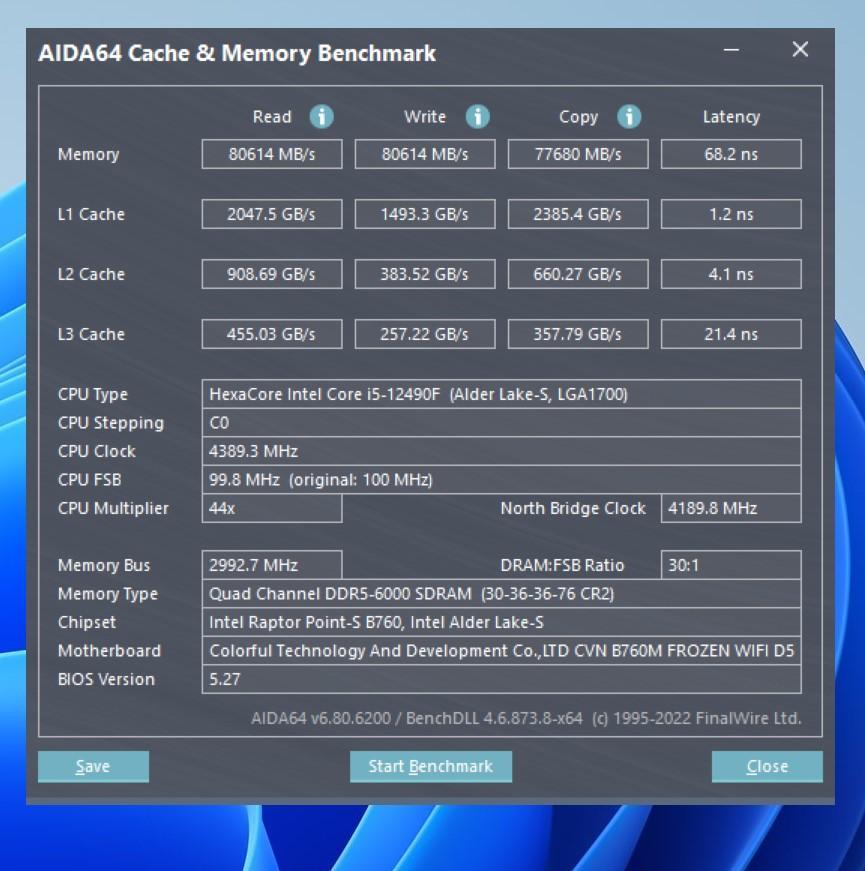Click the CPU Stepping value C0

(x=502, y=423)
